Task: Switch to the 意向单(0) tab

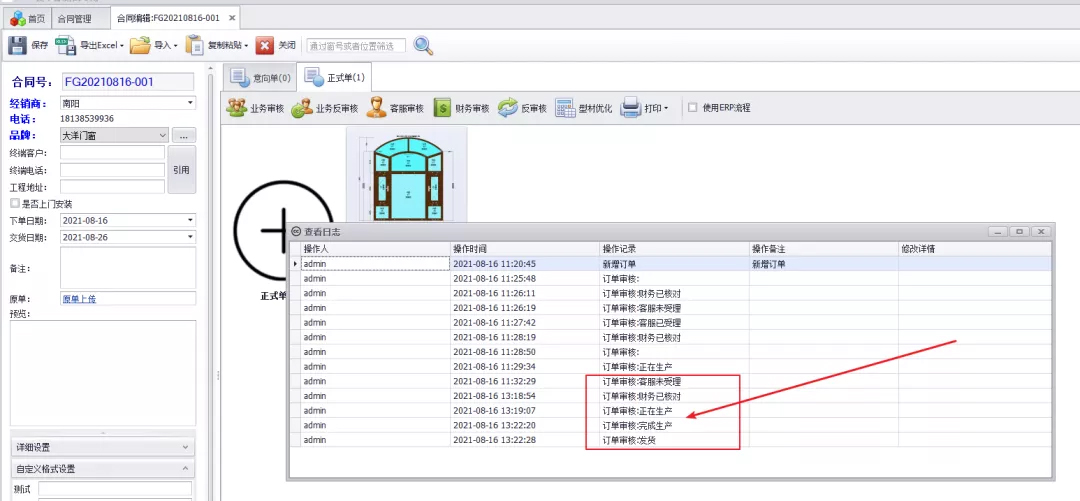Action: coord(259,77)
